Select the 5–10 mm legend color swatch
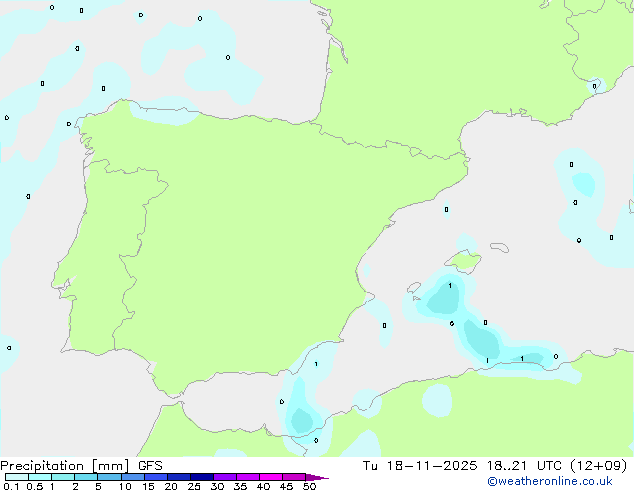The height and width of the screenshot is (490, 634). pos(109,477)
